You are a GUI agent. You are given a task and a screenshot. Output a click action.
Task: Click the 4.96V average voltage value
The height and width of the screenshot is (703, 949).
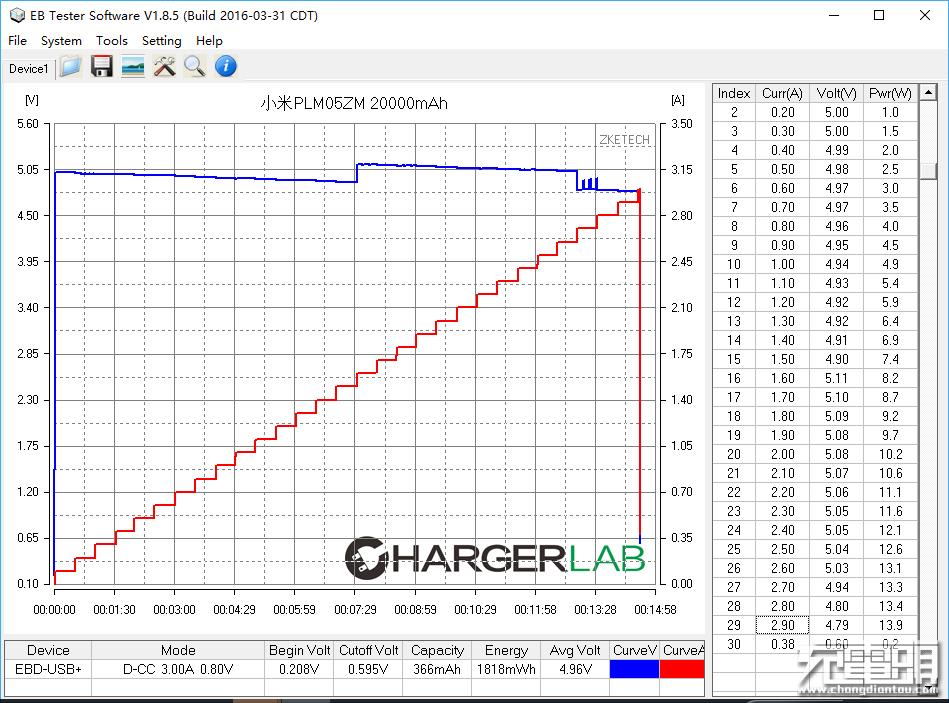click(575, 669)
